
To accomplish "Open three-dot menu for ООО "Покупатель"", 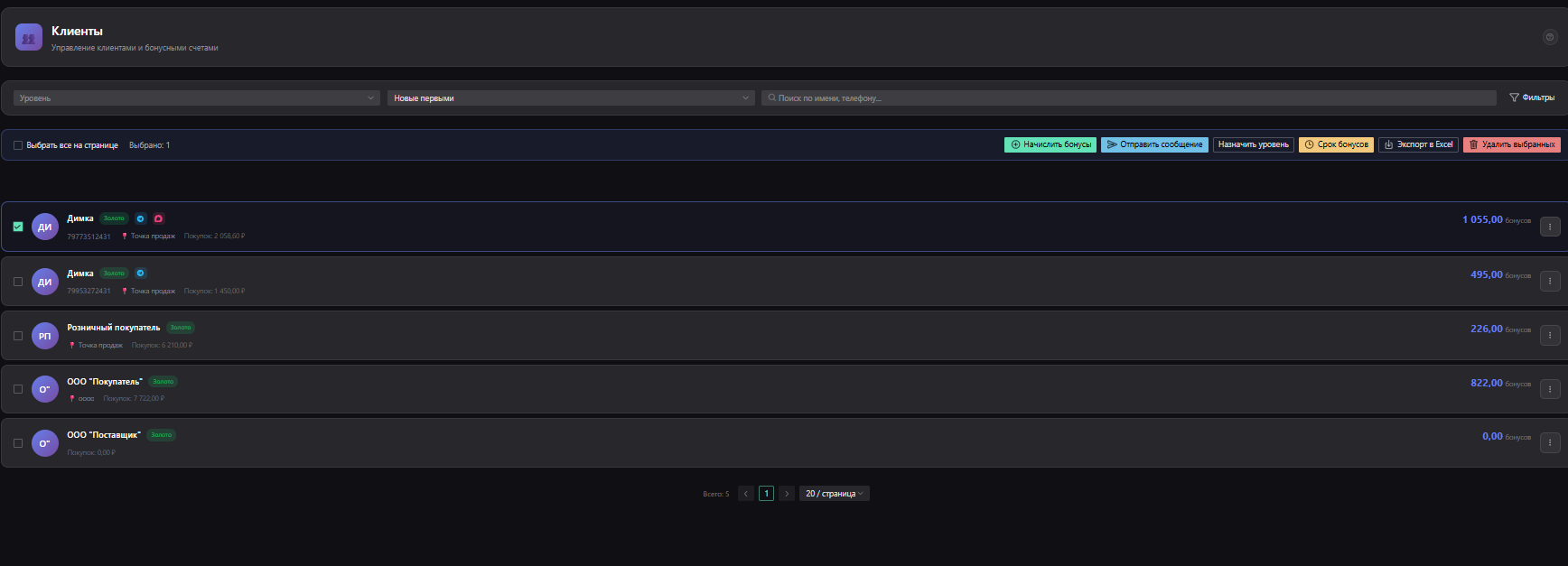I will click(x=1549, y=389).
